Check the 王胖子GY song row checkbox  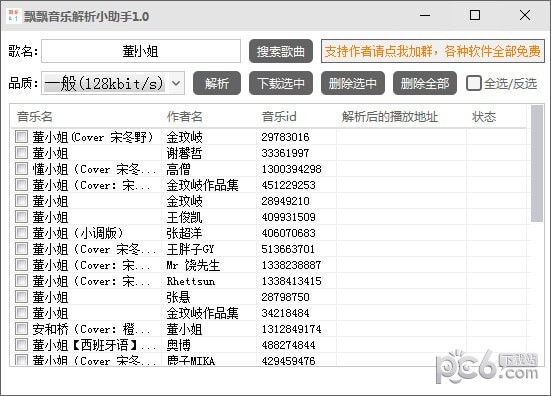pos(21,249)
